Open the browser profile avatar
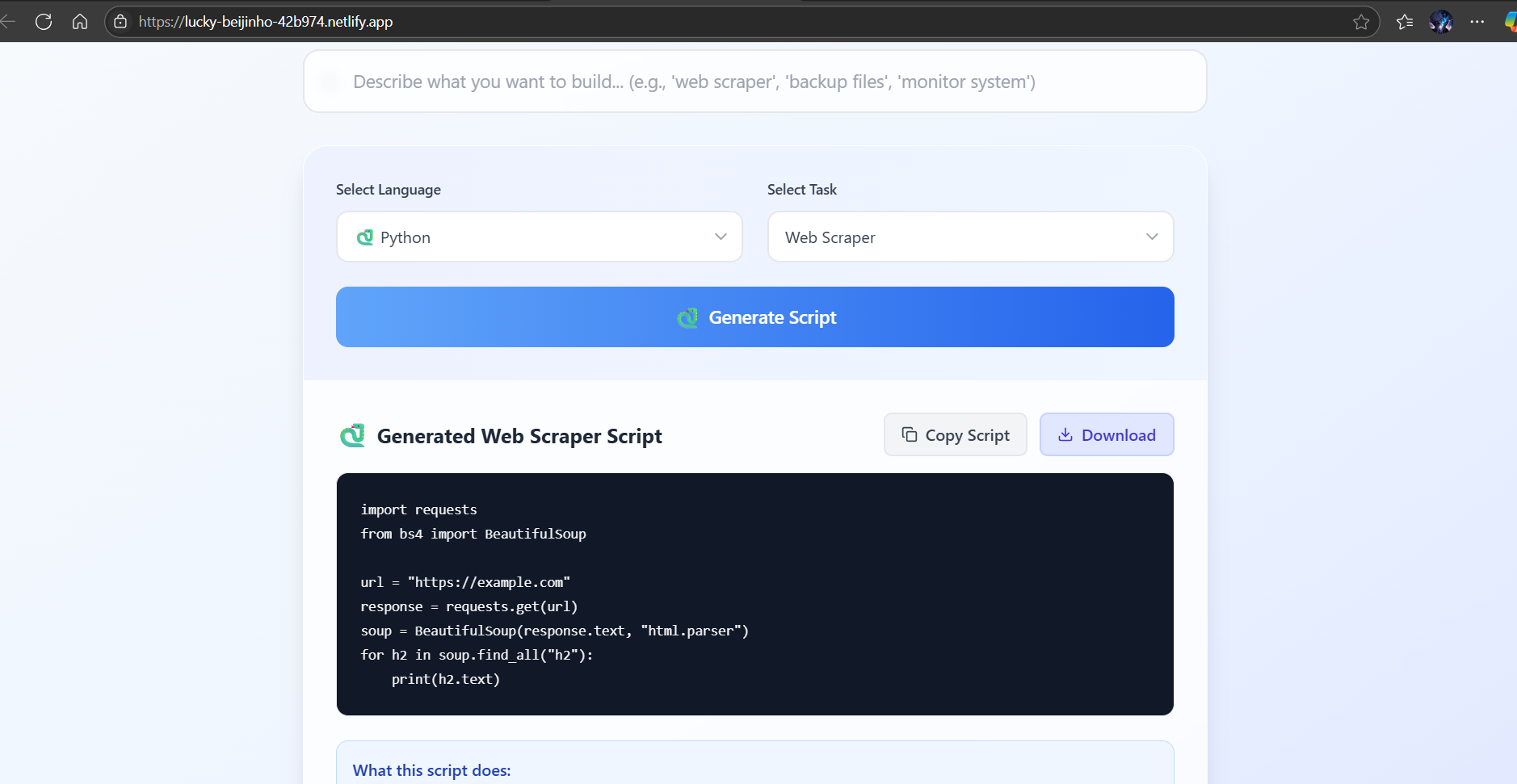Image resolution: width=1517 pixels, height=784 pixels. pyautogui.click(x=1441, y=22)
